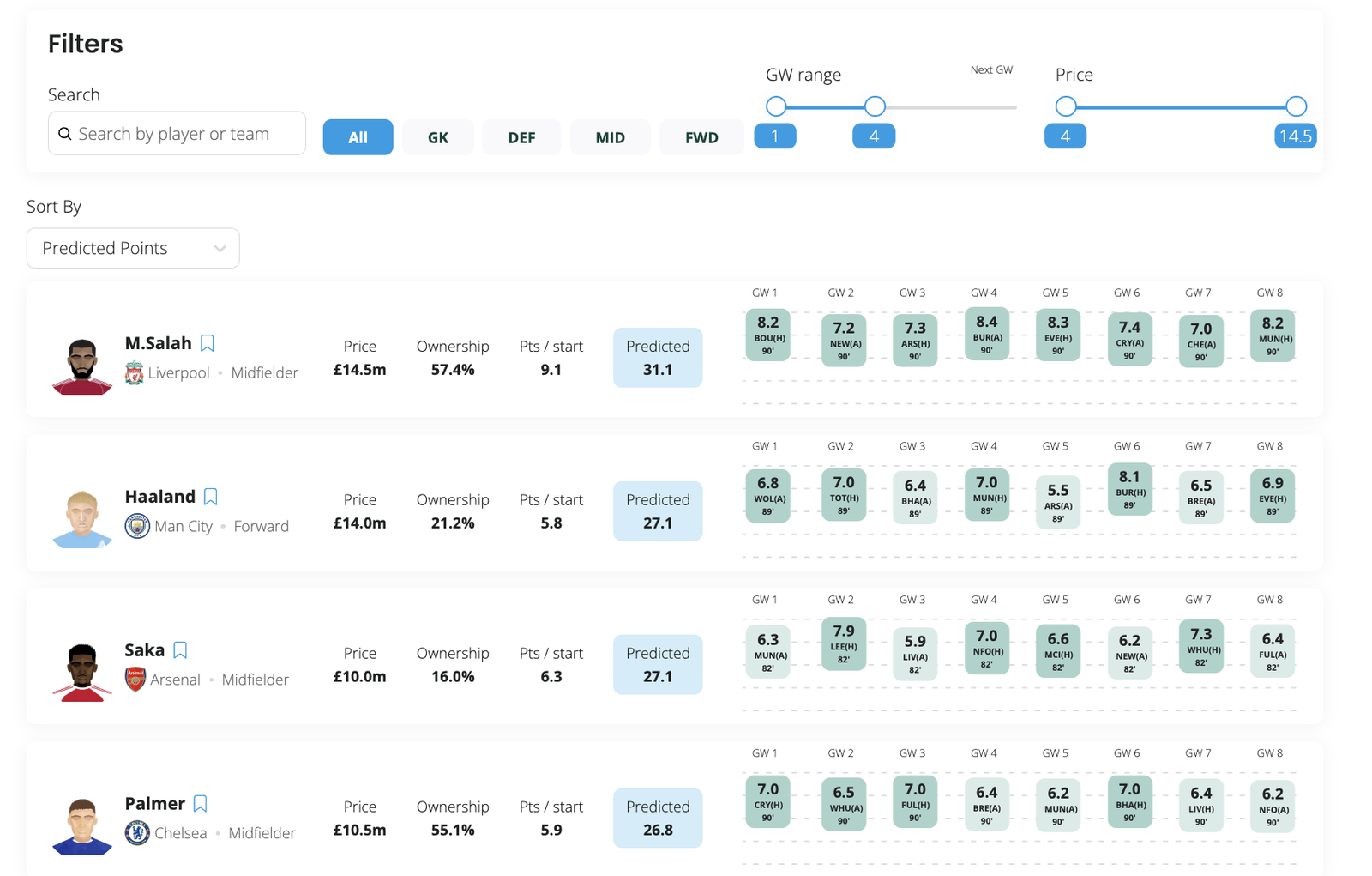Image resolution: width=1372 pixels, height=876 pixels.
Task: Click the Price slider maximum handle
Action: (x=1296, y=106)
